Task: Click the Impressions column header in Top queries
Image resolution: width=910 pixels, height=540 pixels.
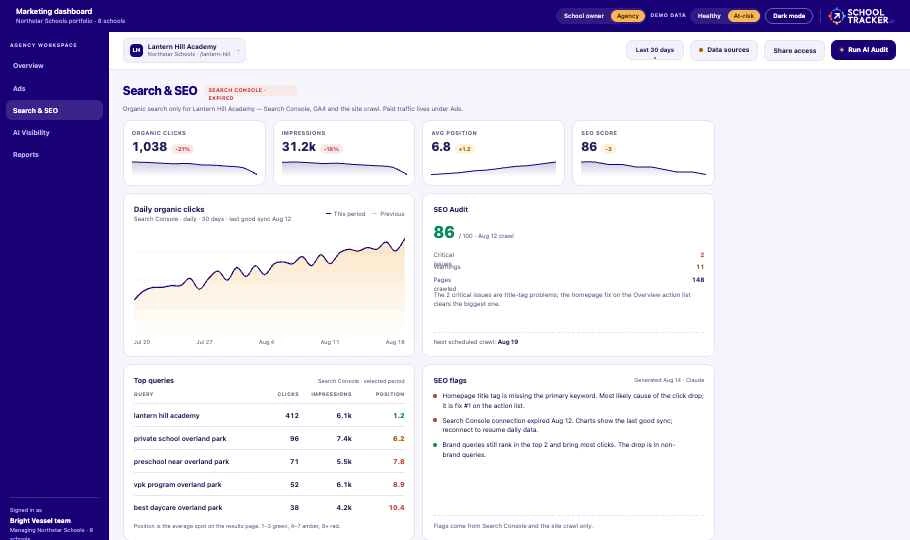Action: pos(331,394)
